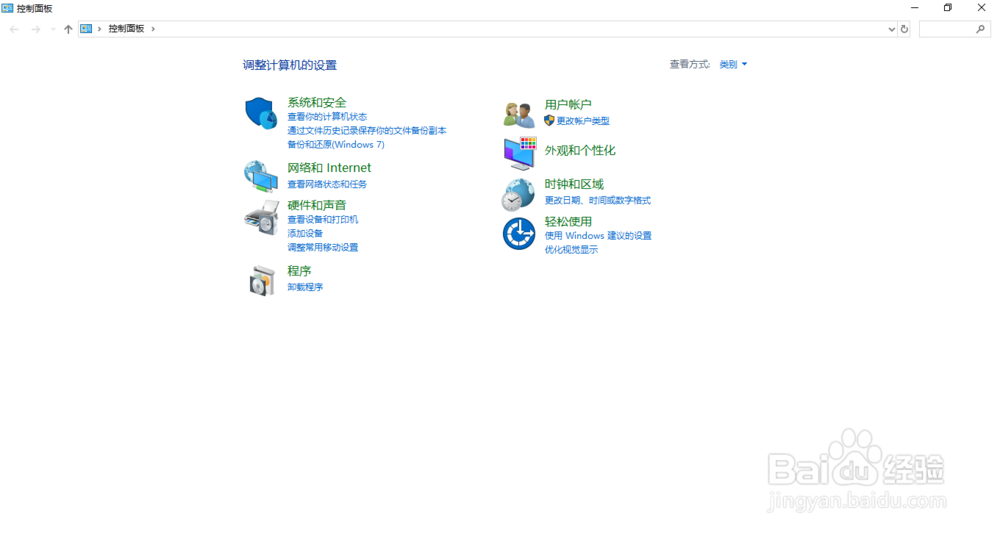
Task: Open the 外观和个性化 monitor icon
Action: coord(520,153)
